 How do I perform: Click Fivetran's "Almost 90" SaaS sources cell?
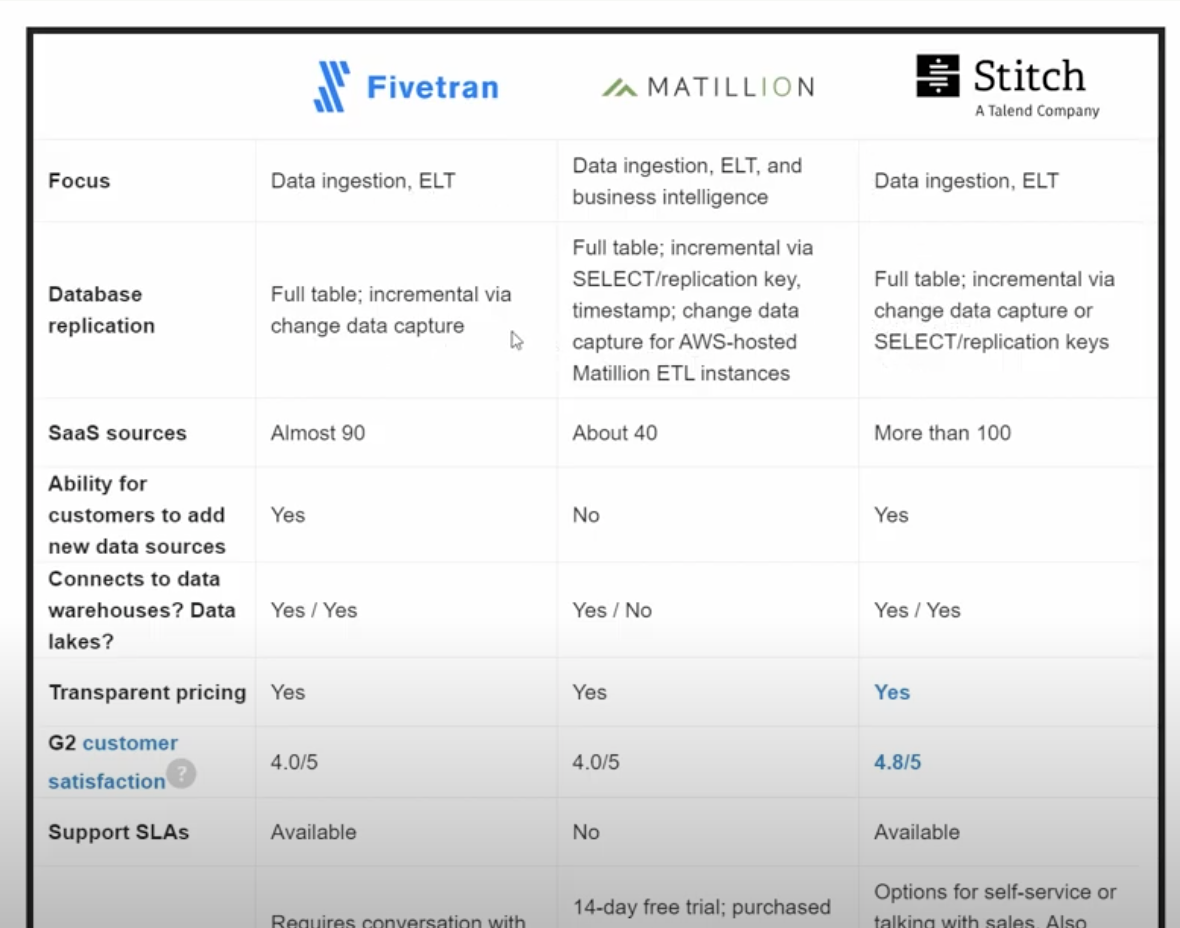318,433
